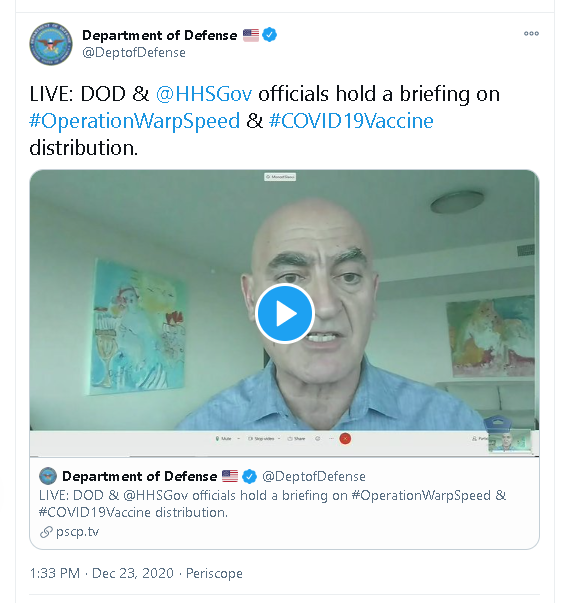Click the link chain icon beside pscp.tv
This screenshot has height=603, width=562.
coord(46,532)
